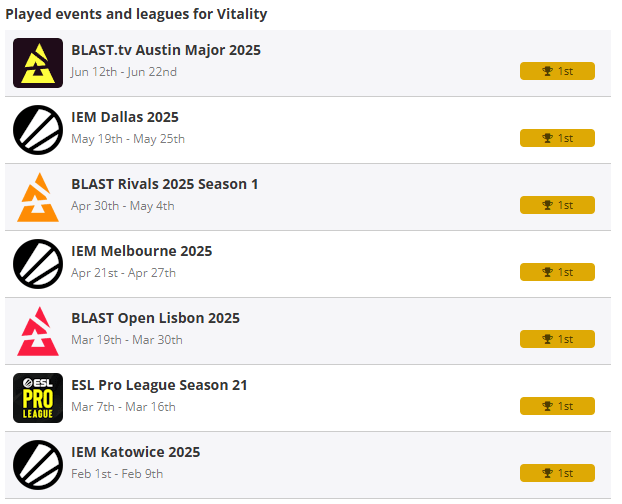Open ESL Pro League Season 21

coord(160,385)
